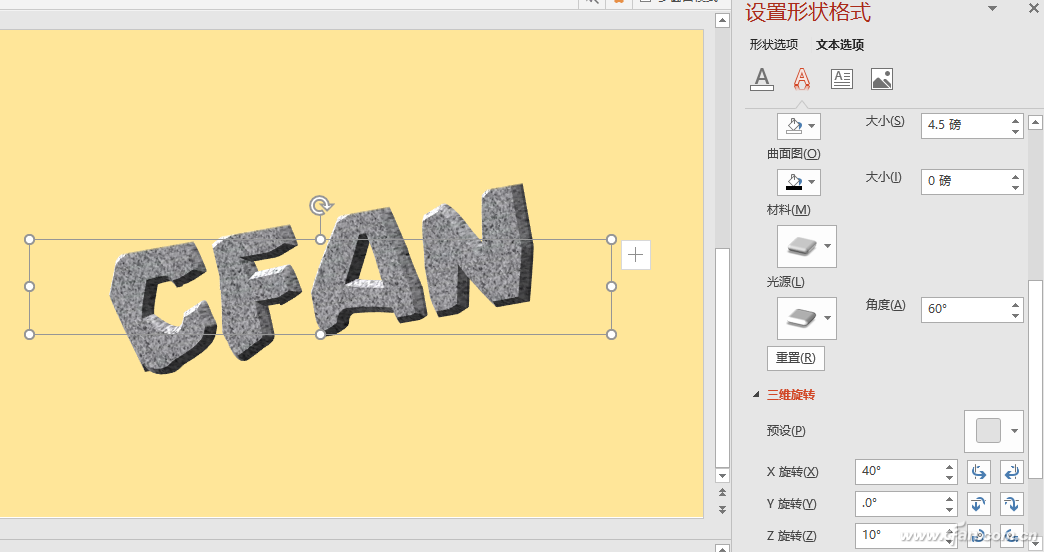Increase the 4.5 磅 depth size
The image size is (1044, 552).
click(x=1015, y=120)
